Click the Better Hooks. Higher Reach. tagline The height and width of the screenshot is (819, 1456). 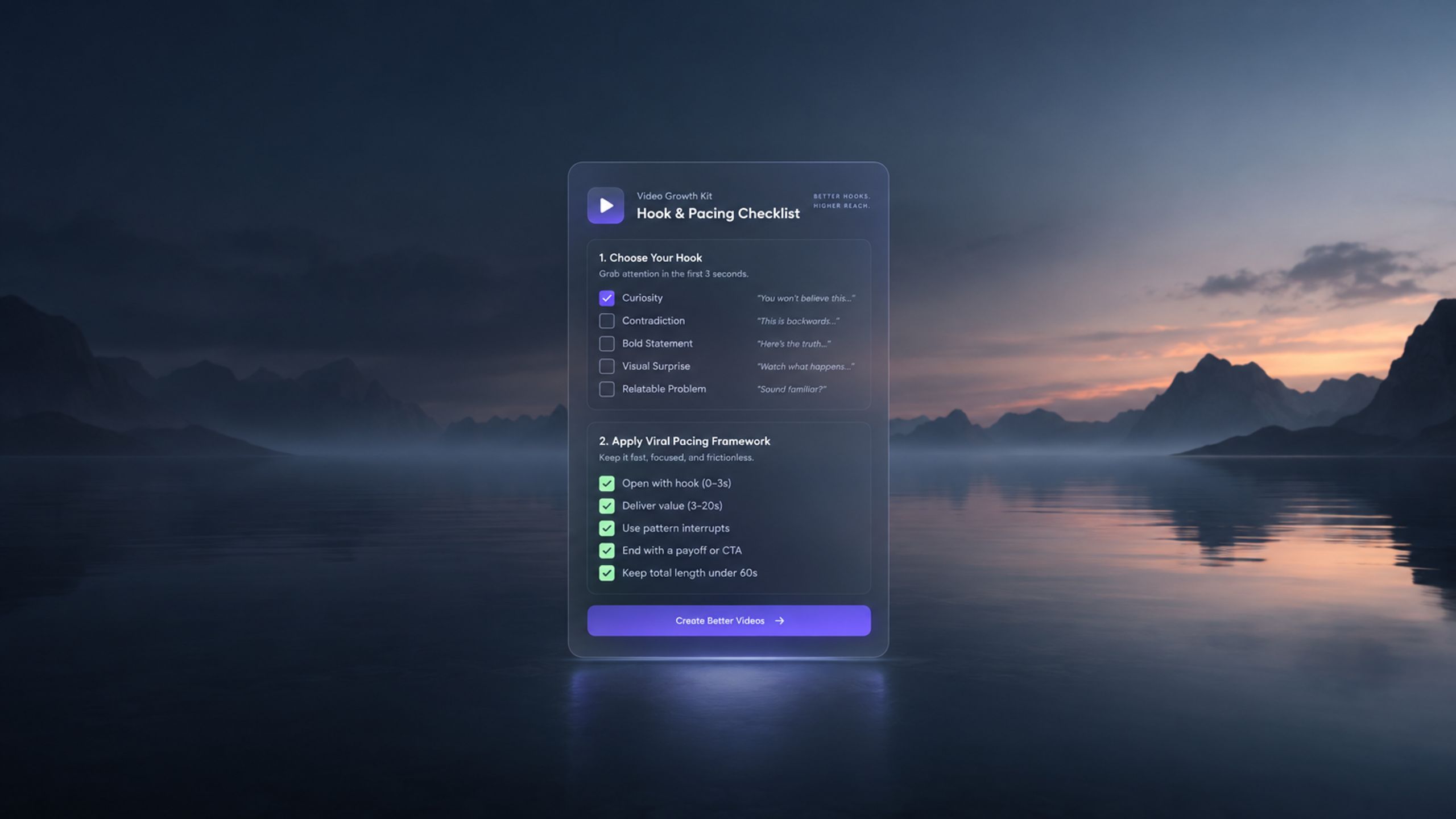click(x=841, y=201)
